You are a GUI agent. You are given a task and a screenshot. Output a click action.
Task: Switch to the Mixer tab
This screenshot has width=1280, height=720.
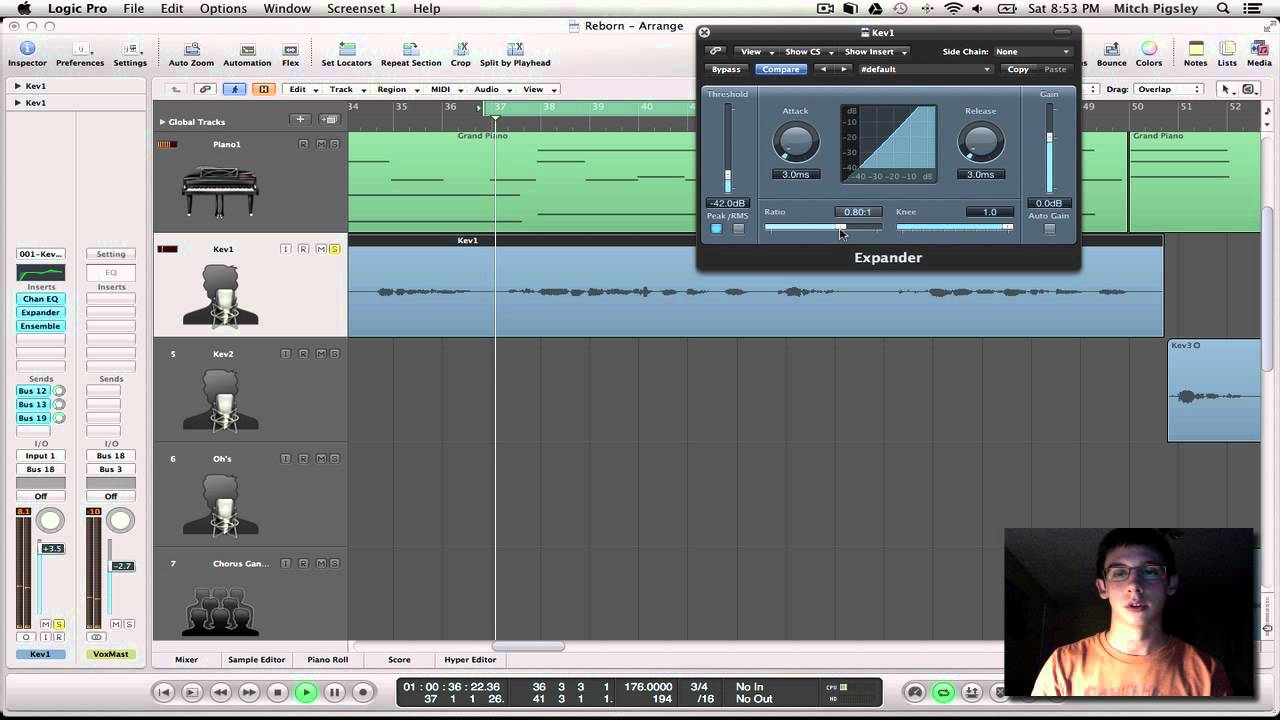187,660
